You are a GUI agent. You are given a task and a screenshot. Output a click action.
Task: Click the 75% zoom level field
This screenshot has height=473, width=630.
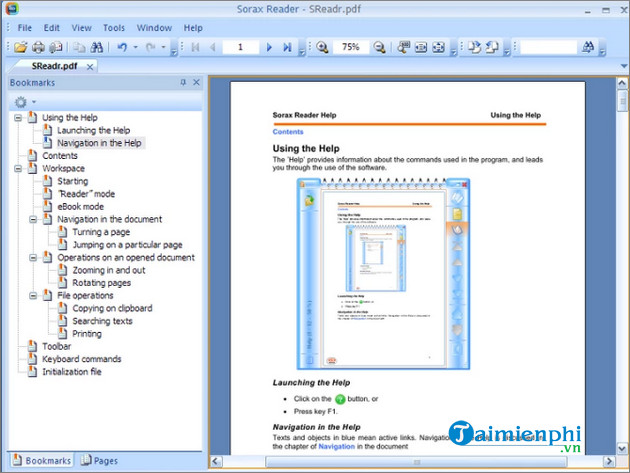[350, 47]
